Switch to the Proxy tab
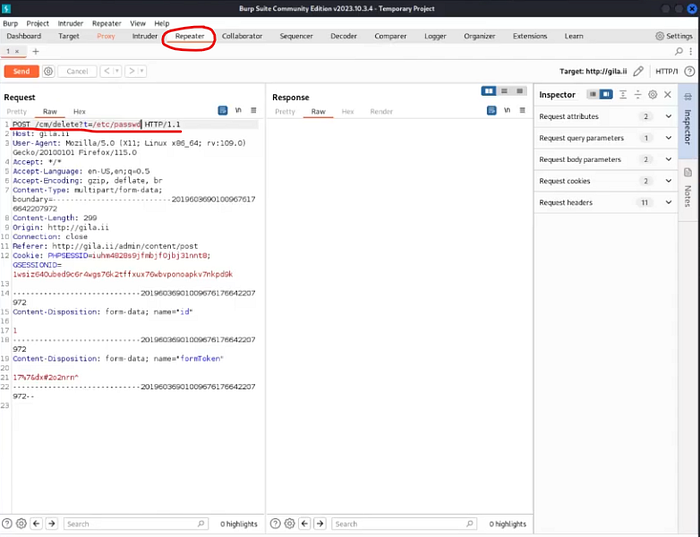Screen dimensions: 700x537 coord(106,36)
